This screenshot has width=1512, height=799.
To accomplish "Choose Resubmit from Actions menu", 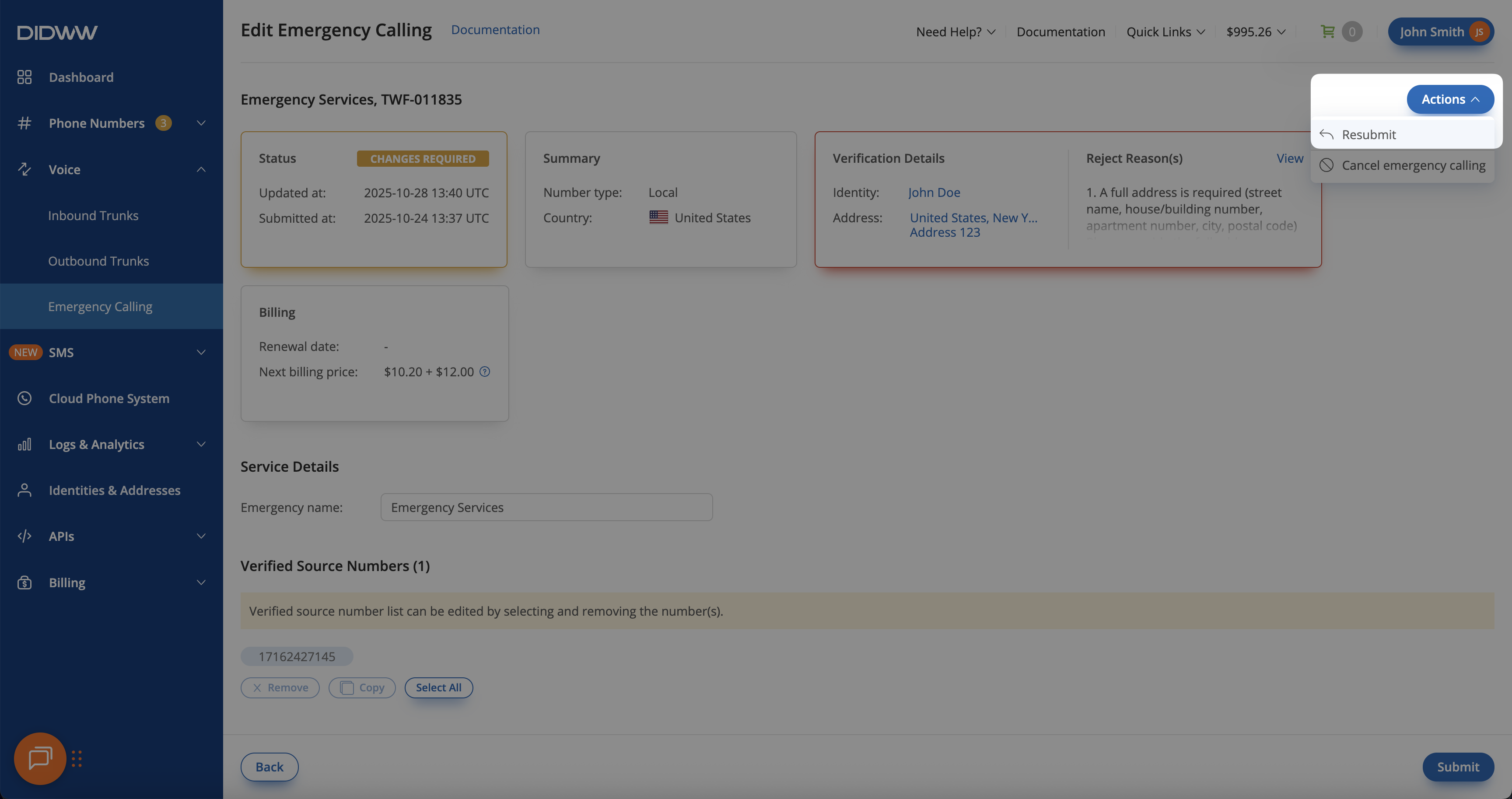I will coord(1368,134).
